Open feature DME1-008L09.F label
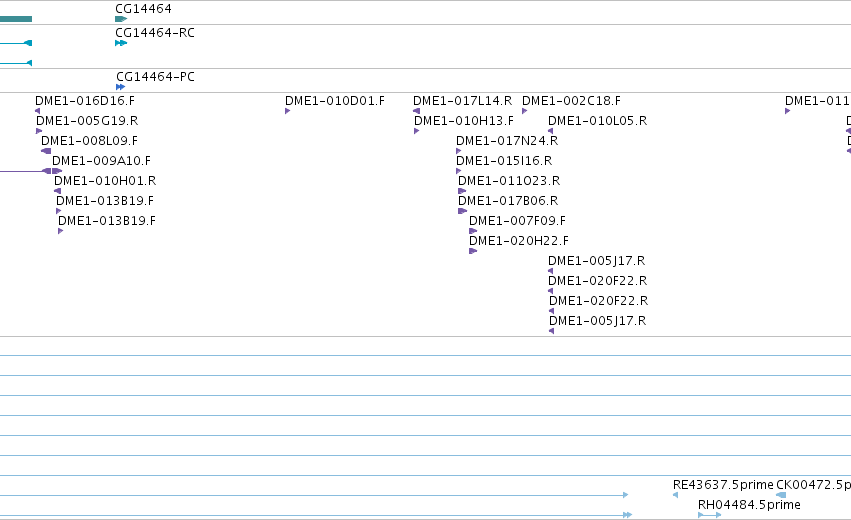Viewport: 851px width, 520px height. (x=90, y=141)
